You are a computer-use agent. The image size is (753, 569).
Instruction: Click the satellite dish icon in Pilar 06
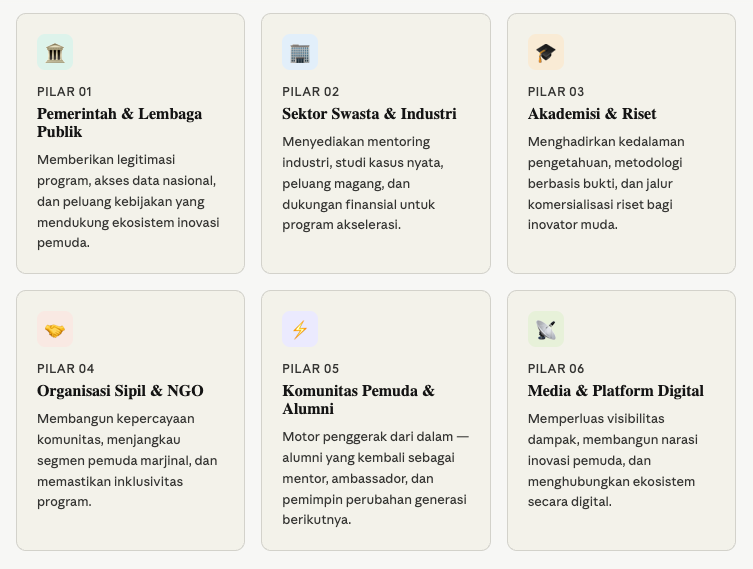pyautogui.click(x=545, y=329)
